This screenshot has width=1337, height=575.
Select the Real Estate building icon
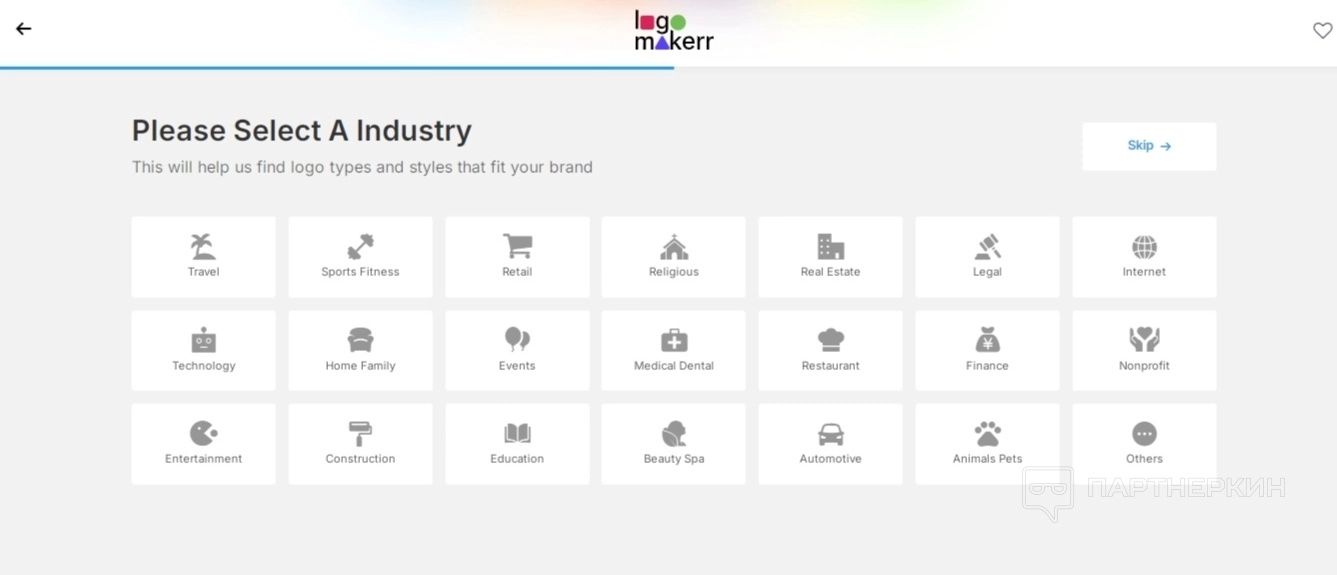click(830, 246)
